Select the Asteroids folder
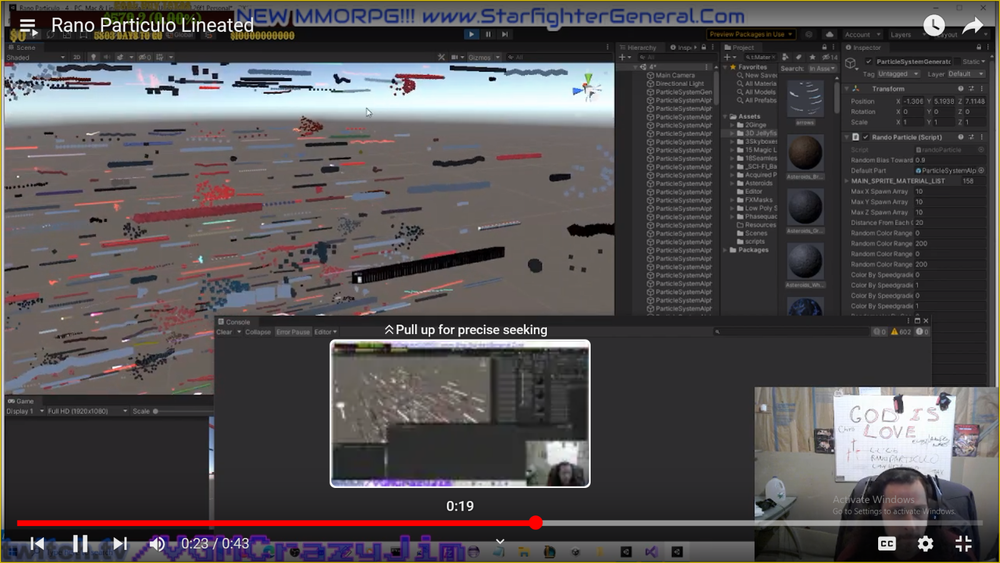The image size is (1000, 563). click(754, 183)
